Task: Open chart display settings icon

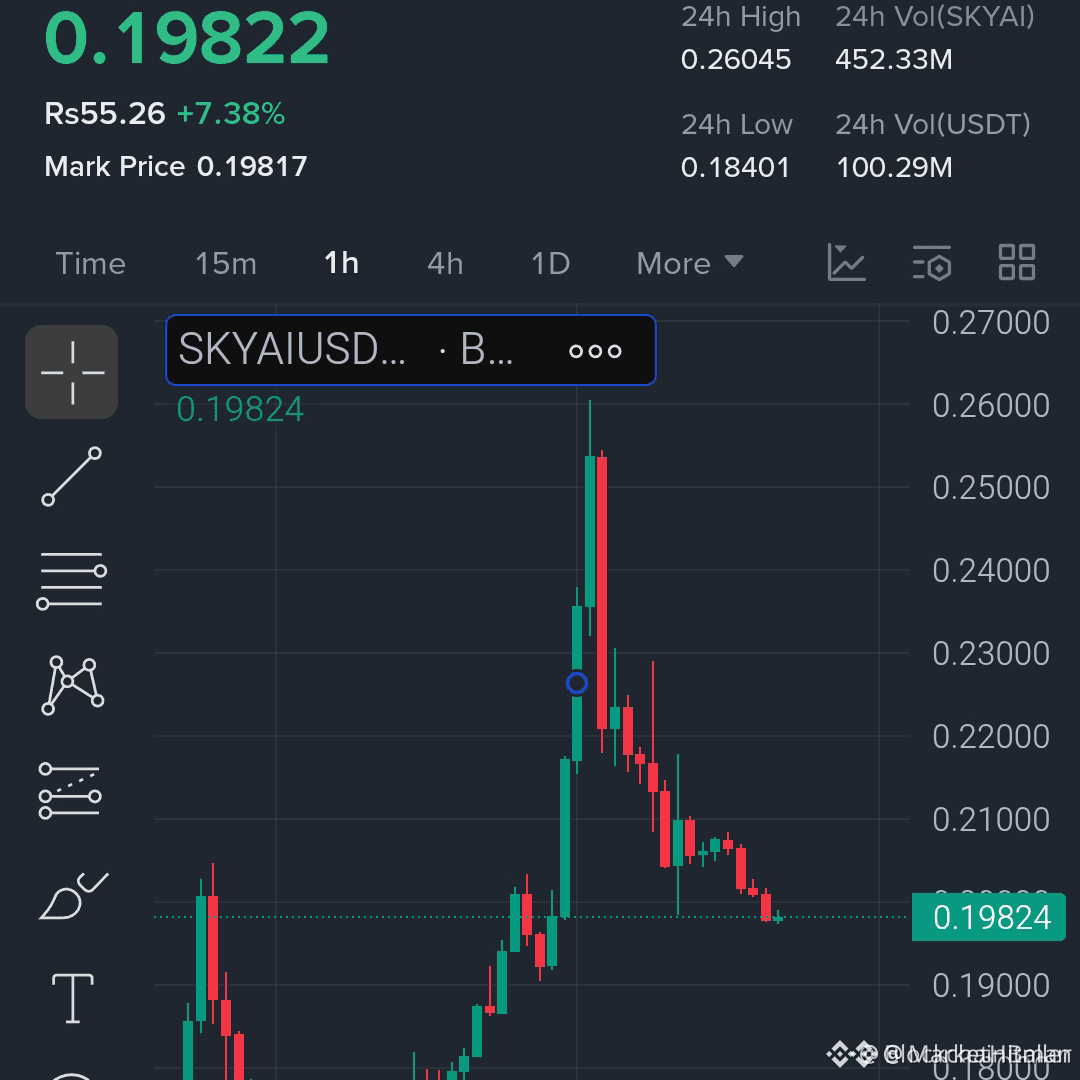Action: [931, 262]
